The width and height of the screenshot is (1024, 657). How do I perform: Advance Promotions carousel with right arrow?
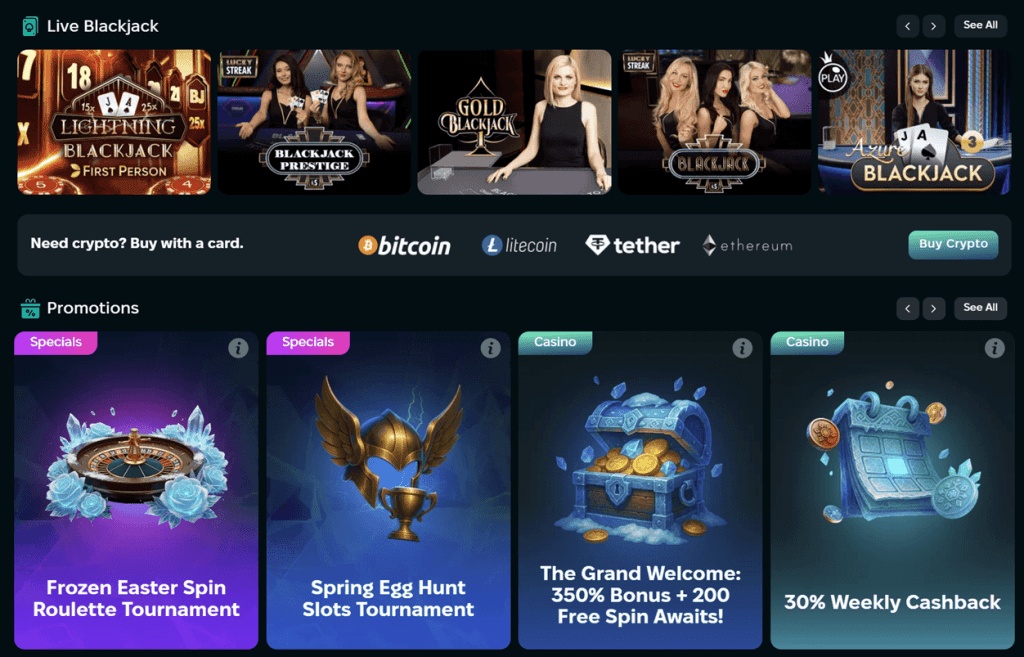[934, 308]
